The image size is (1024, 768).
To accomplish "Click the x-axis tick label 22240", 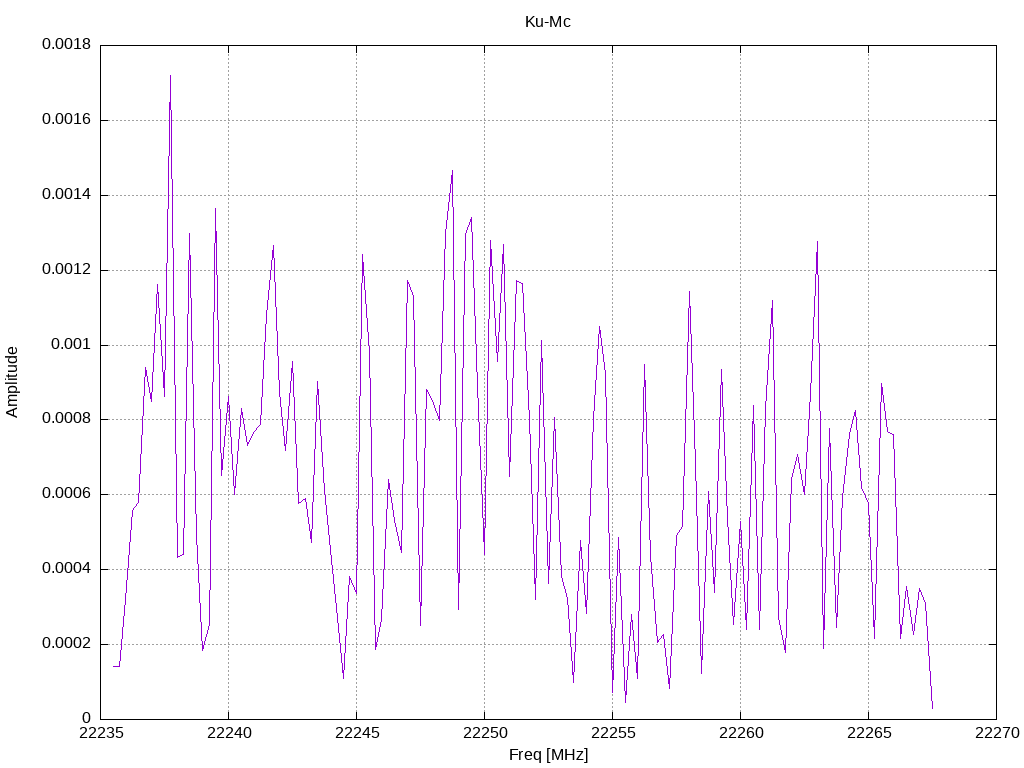I will pyautogui.click(x=229, y=733).
